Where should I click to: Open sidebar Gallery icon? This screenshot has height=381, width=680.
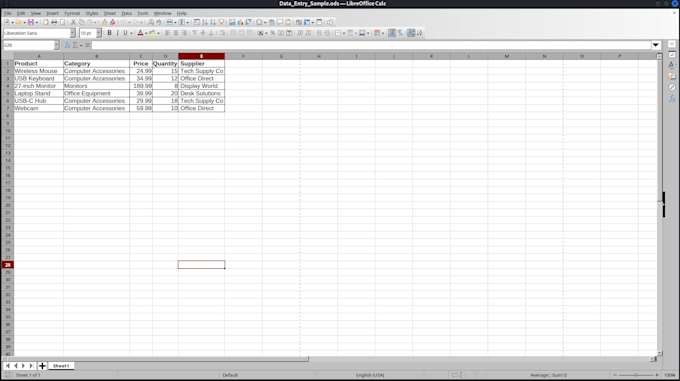point(672,77)
